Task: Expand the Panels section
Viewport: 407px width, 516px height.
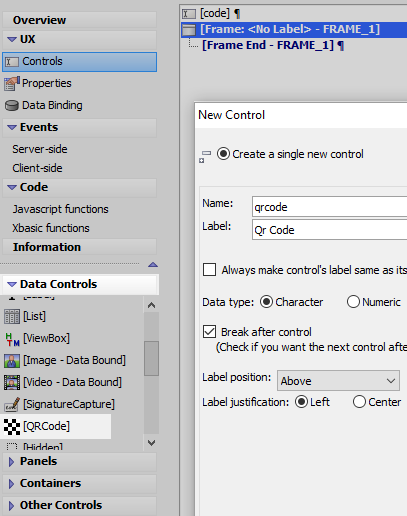Action: tap(79, 461)
